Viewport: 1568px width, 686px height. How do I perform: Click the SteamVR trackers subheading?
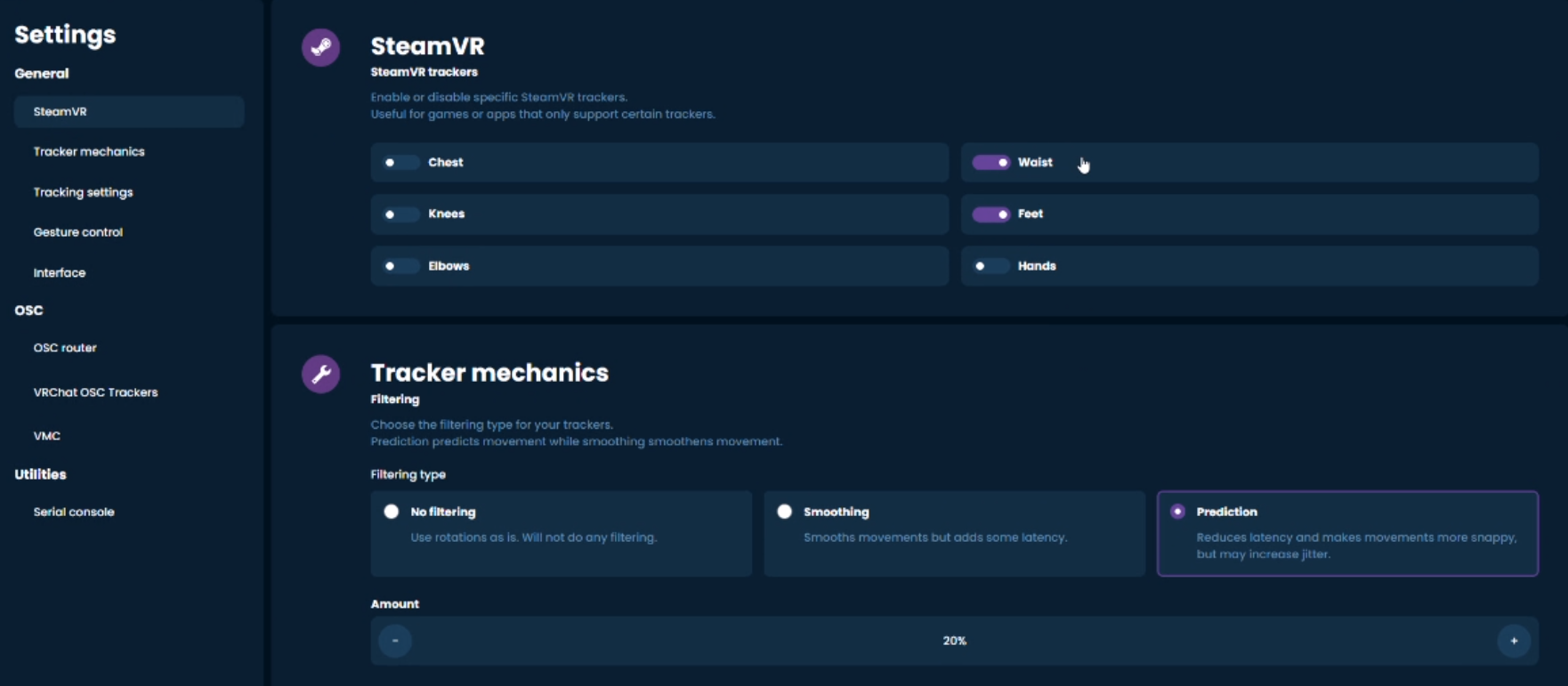424,72
